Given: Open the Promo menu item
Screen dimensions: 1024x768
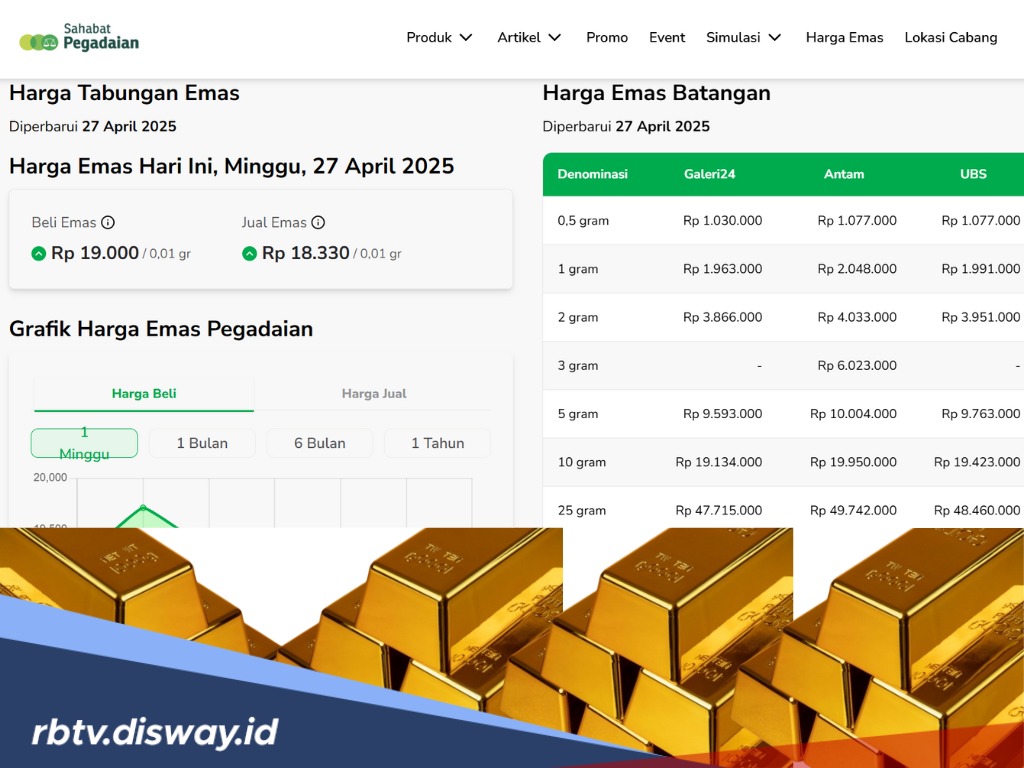Looking at the screenshot, I should click(607, 37).
